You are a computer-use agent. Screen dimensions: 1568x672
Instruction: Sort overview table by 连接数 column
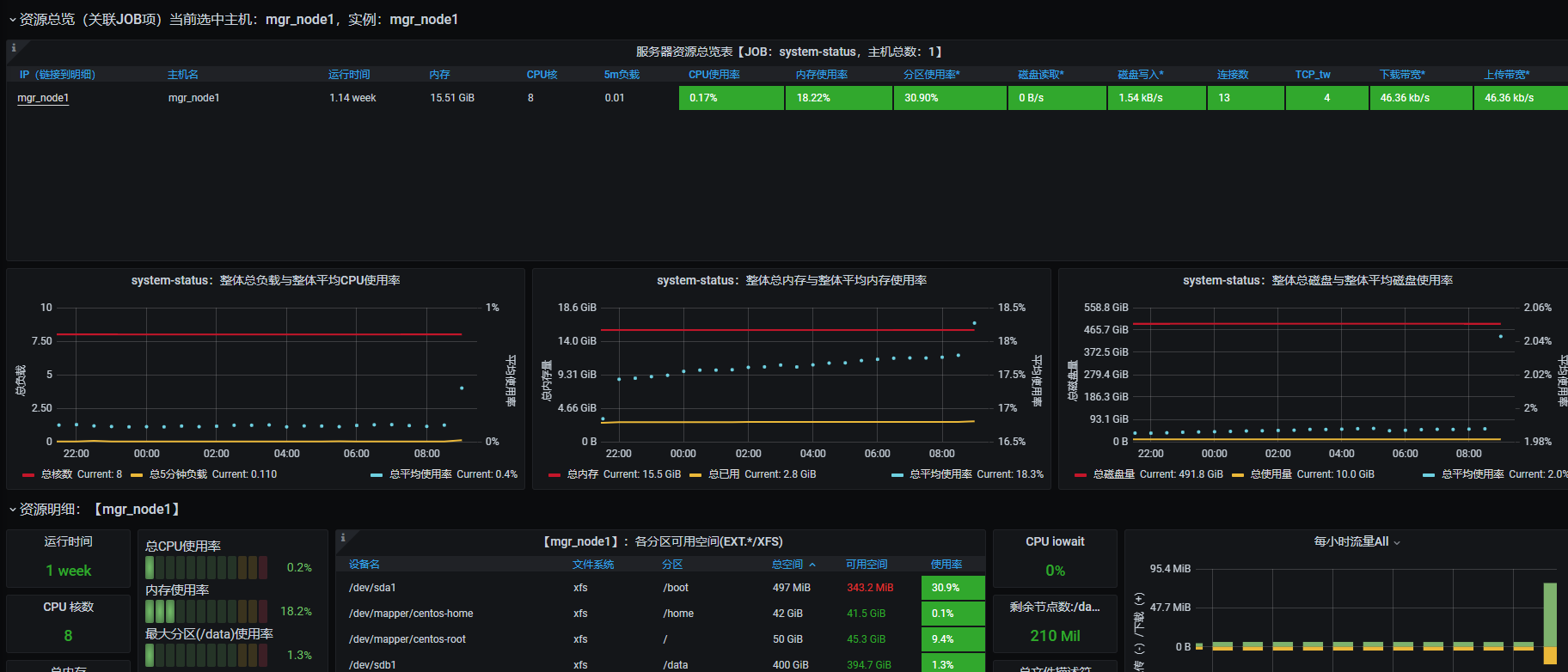click(x=1233, y=75)
